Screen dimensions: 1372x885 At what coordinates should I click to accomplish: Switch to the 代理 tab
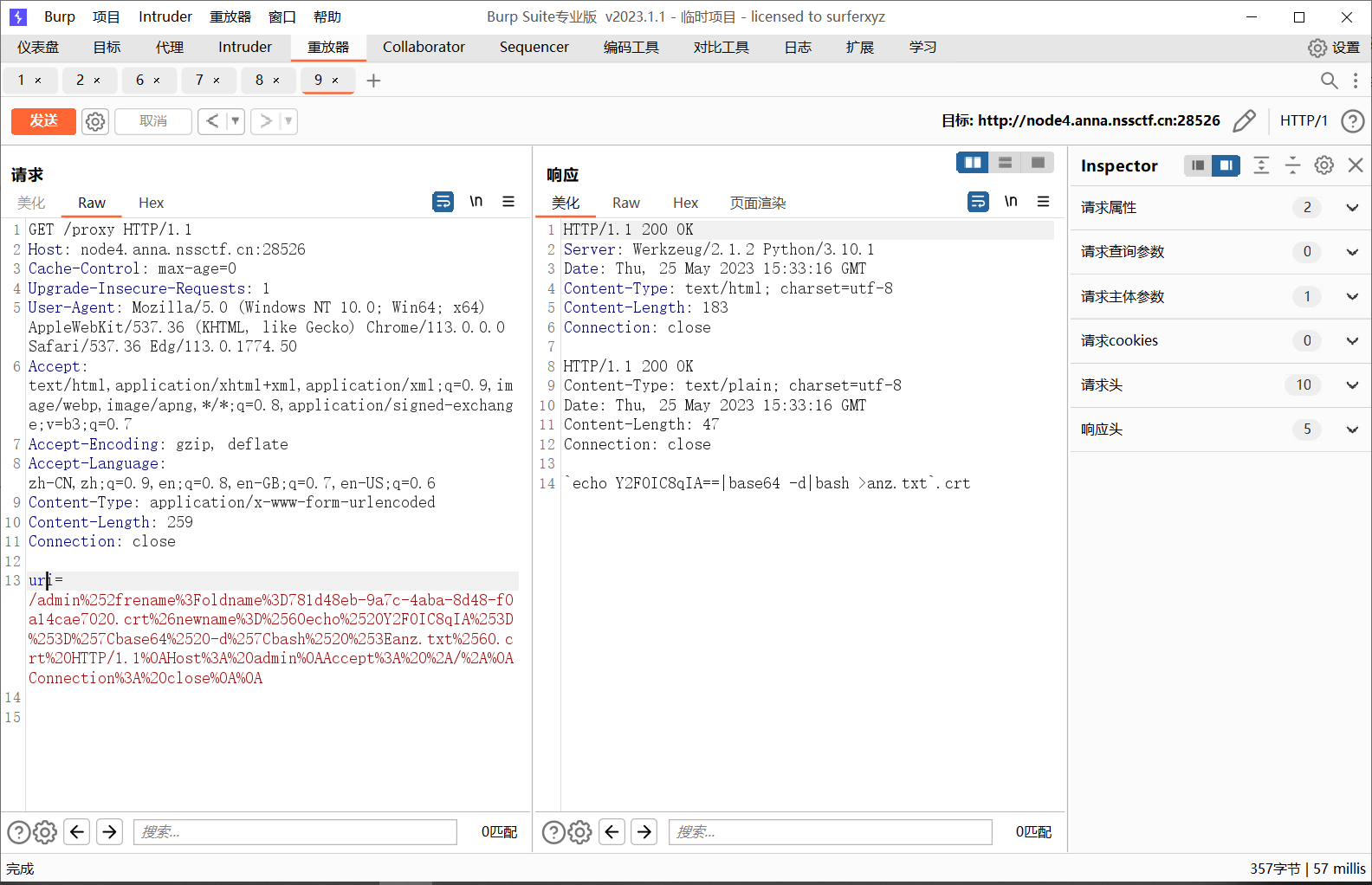(170, 48)
